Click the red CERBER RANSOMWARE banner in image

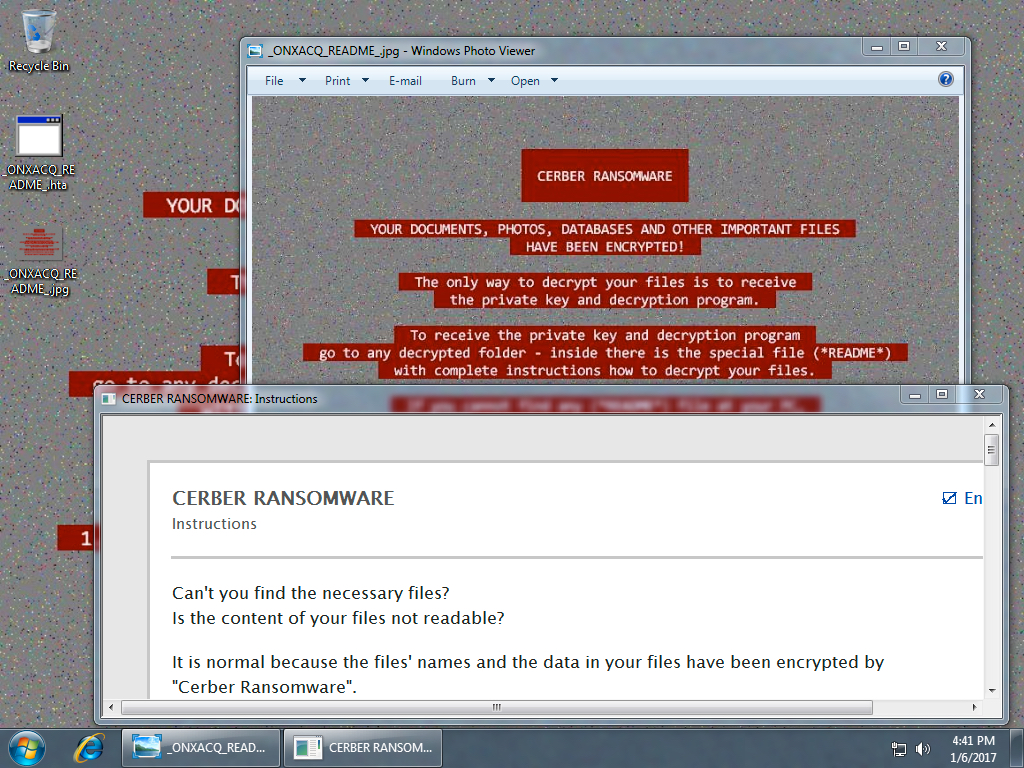605,176
